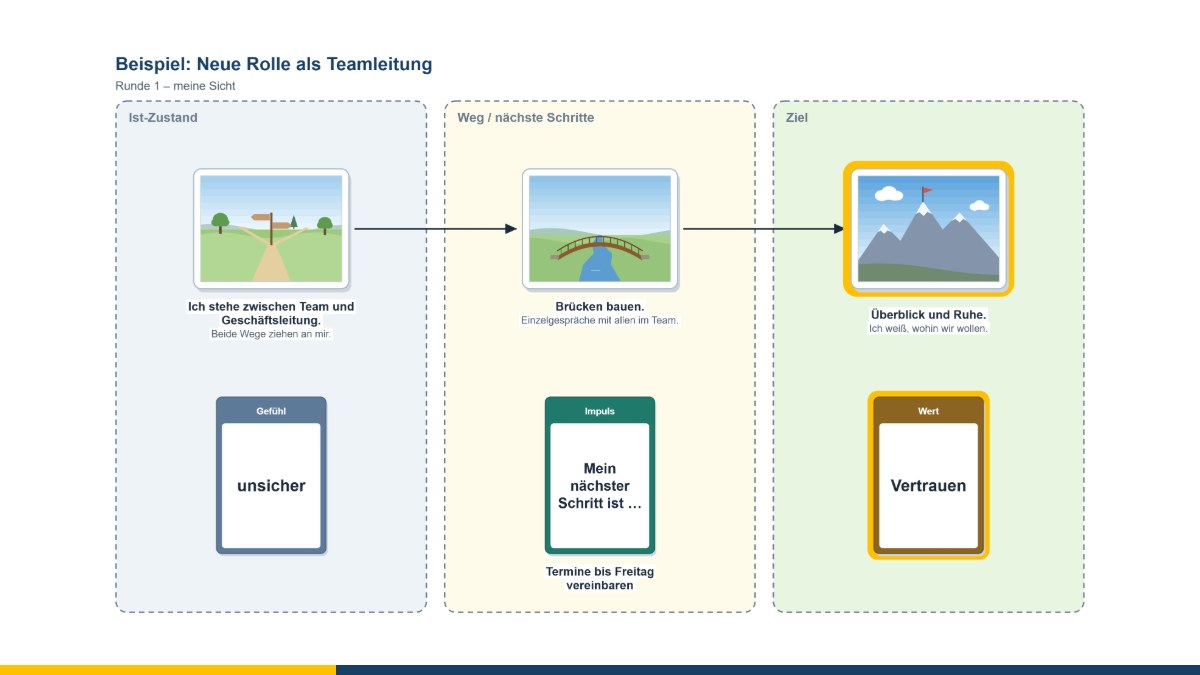Click the note 'Ich weiß, wohin wir wollen.'
This screenshot has height=675, width=1200.
click(928, 329)
